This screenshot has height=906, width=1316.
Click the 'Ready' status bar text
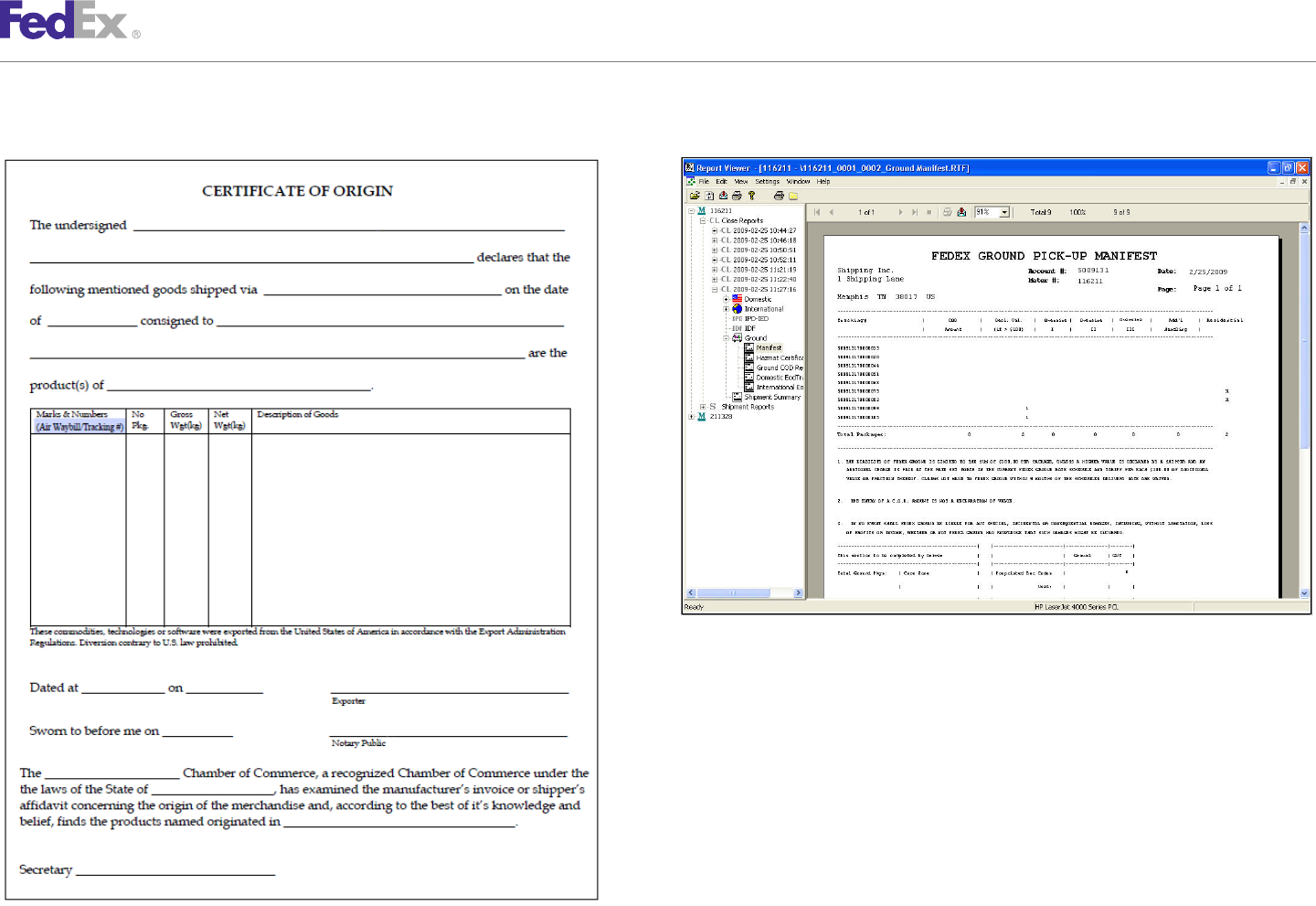(x=695, y=607)
